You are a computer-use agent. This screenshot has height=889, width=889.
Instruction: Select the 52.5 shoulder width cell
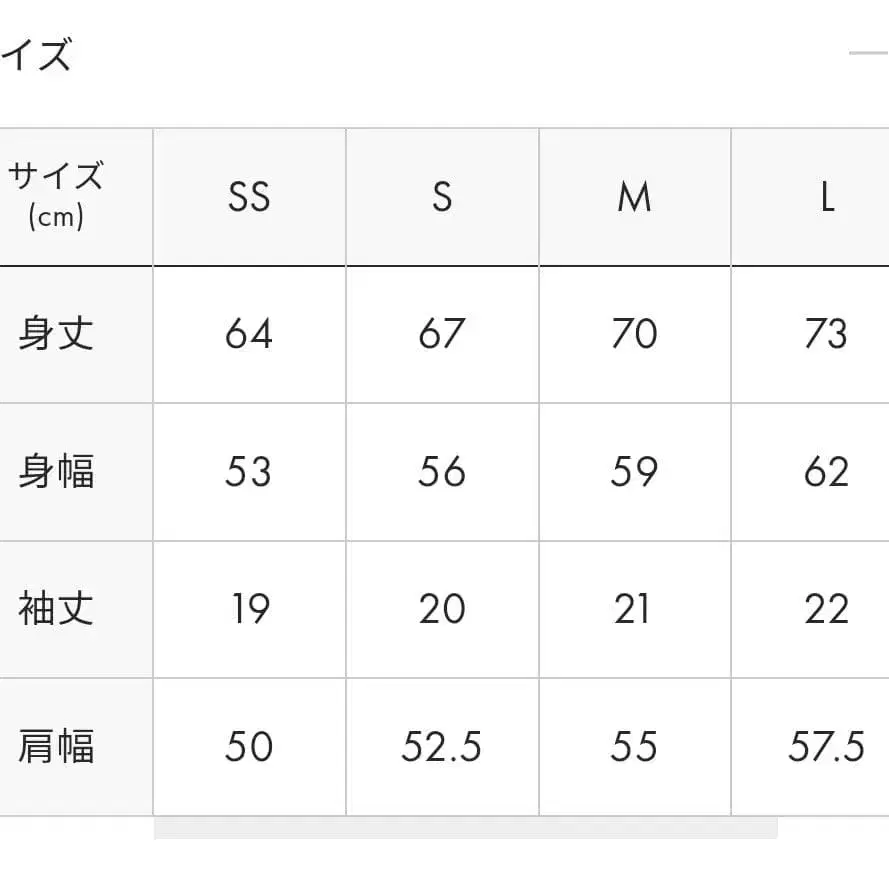pos(442,747)
